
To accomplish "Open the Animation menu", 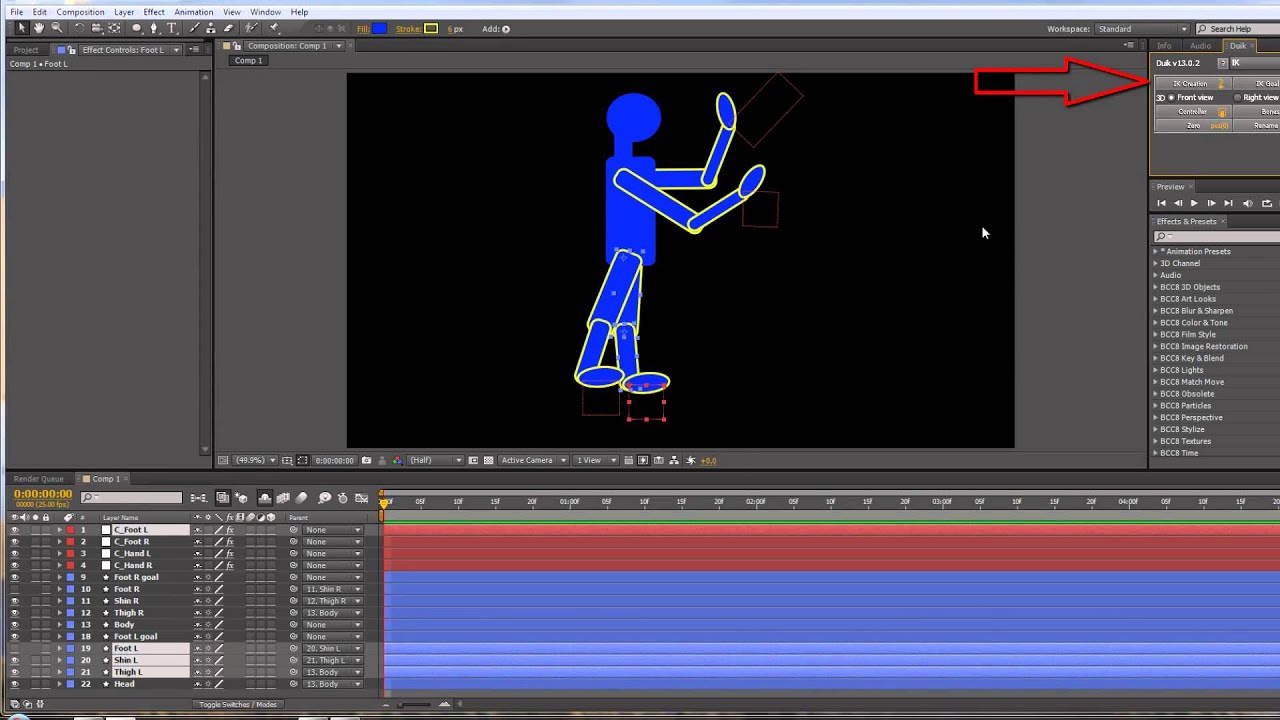I will pos(193,12).
